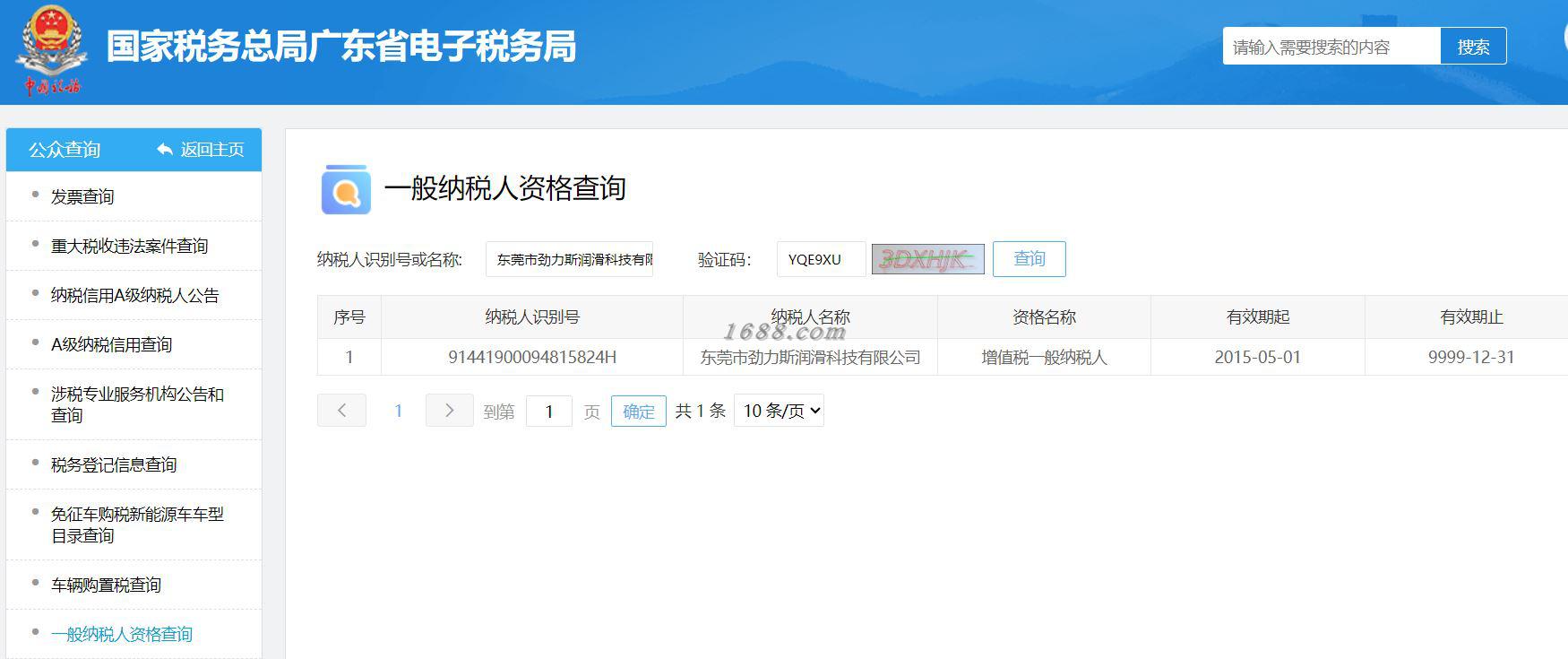This screenshot has width=1568, height=659.
Task: Click the 2015-05-01 start date cell
Action: pos(1257,357)
